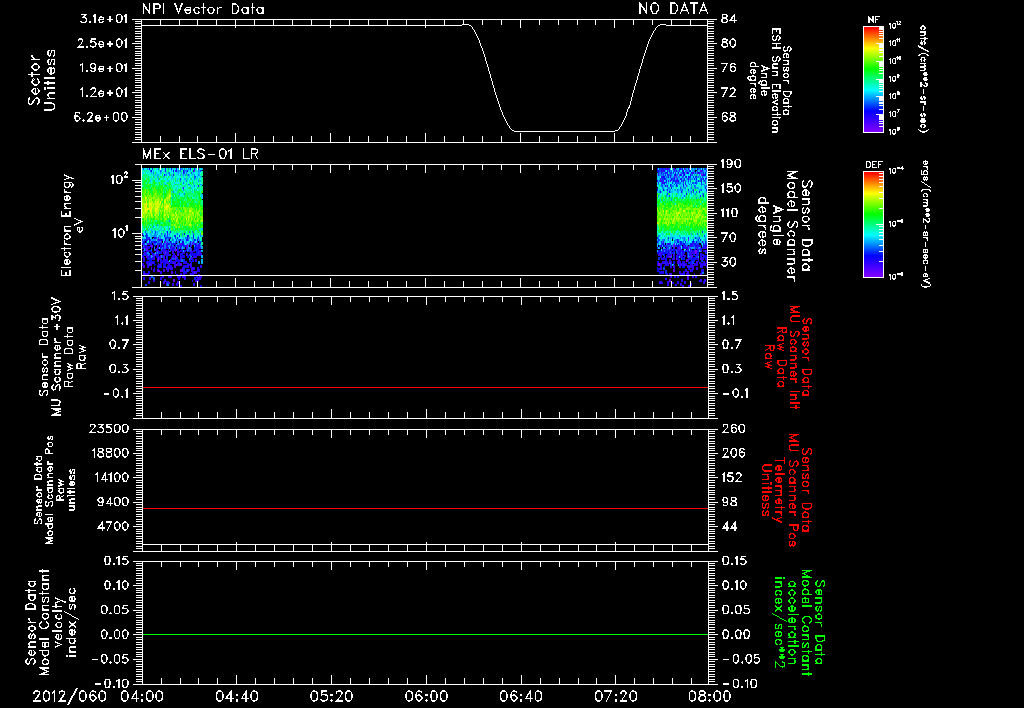Click the 'Sector Unitless' axis title
1024x708 pixels.
pos(42,80)
